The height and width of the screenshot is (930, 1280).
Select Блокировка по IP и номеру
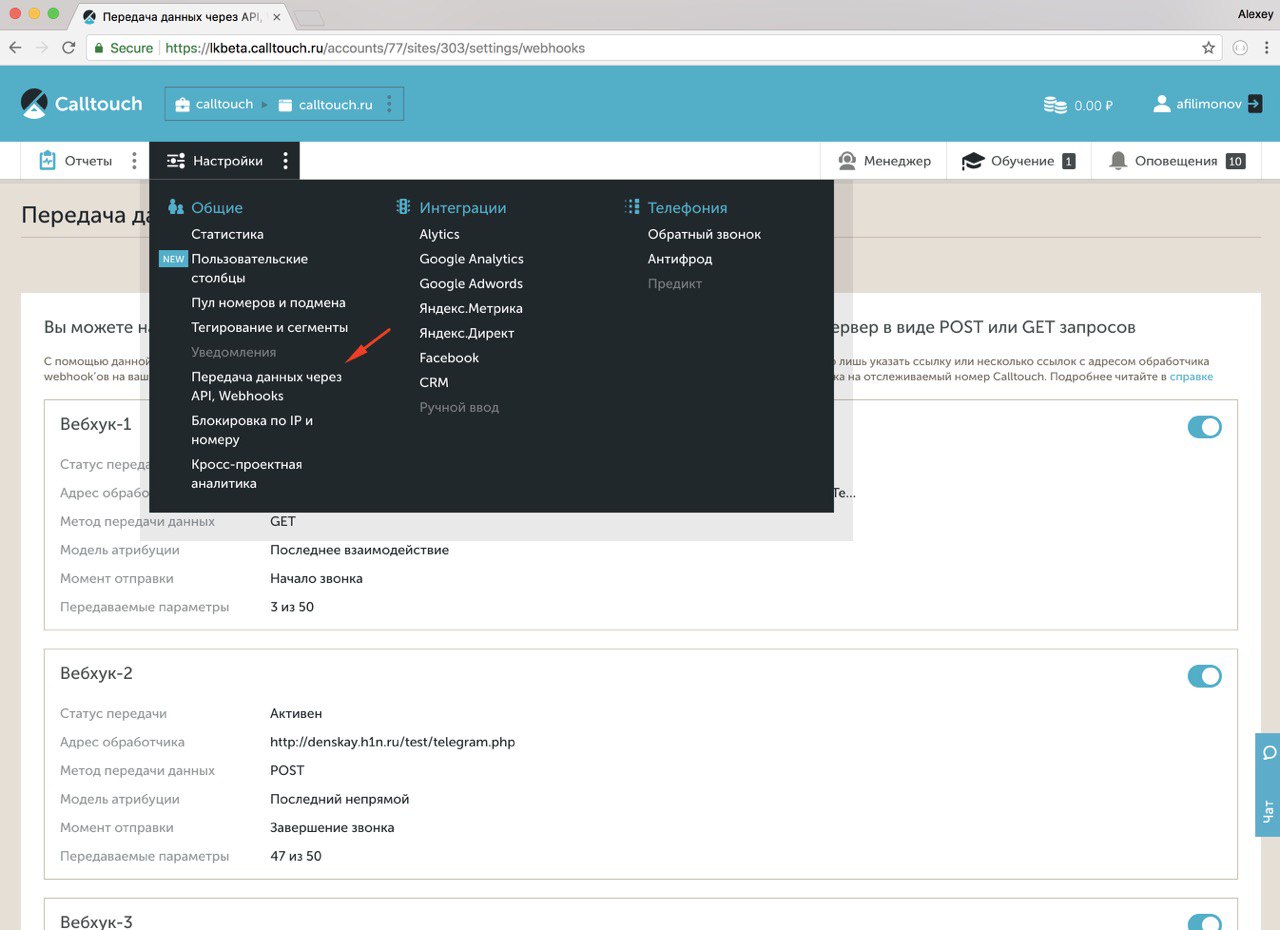(252, 430)
